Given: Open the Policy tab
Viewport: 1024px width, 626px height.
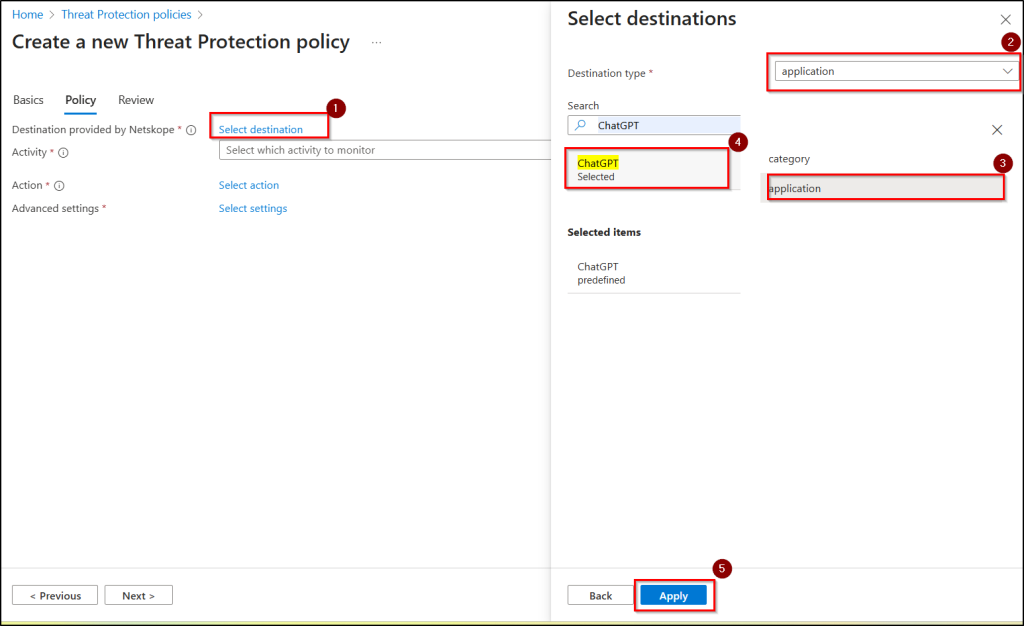Looking at the screenshot, I should (80, 100).
